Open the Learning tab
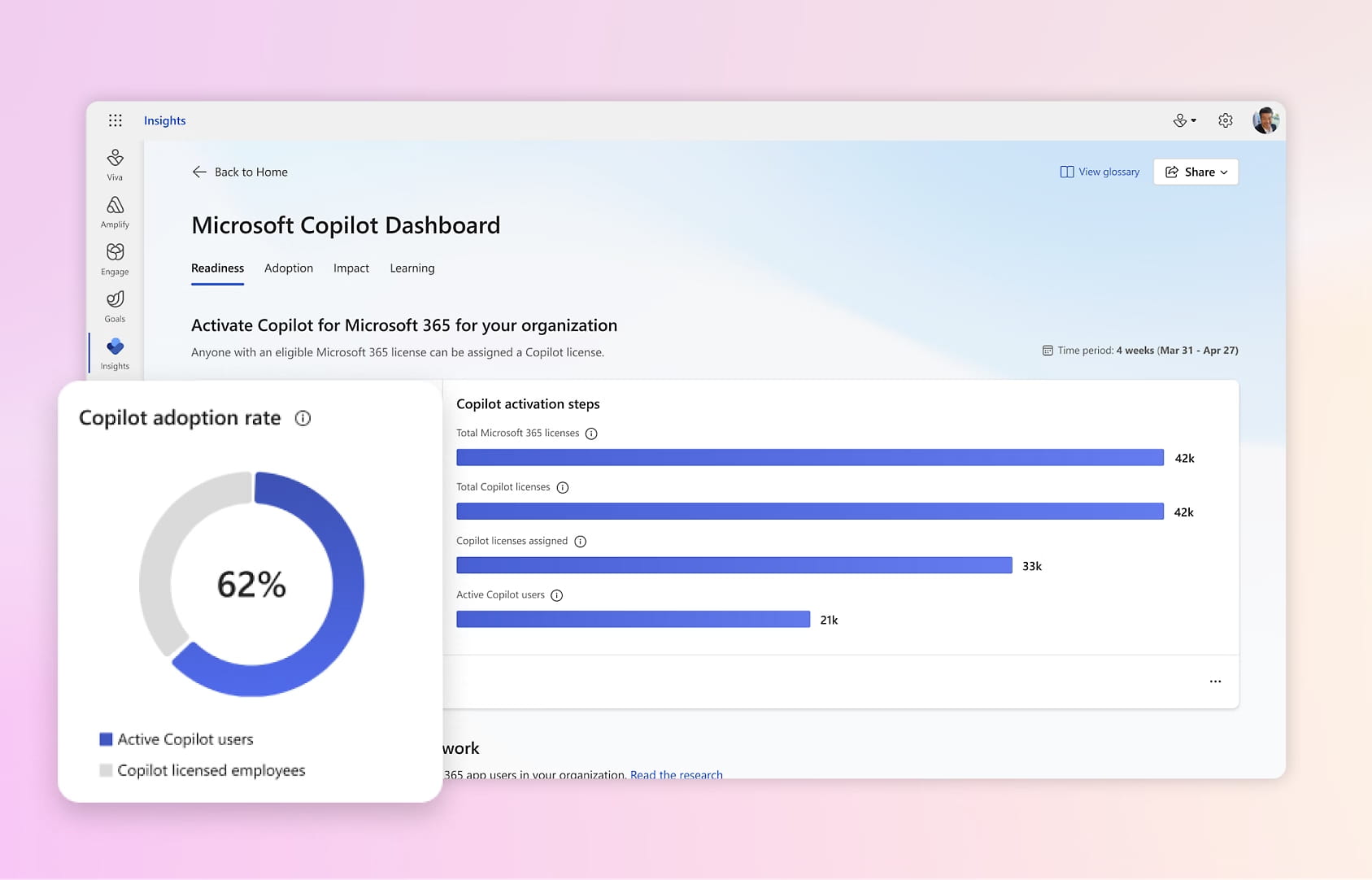This screenshot has height=880, width=1372. [412, 268]
